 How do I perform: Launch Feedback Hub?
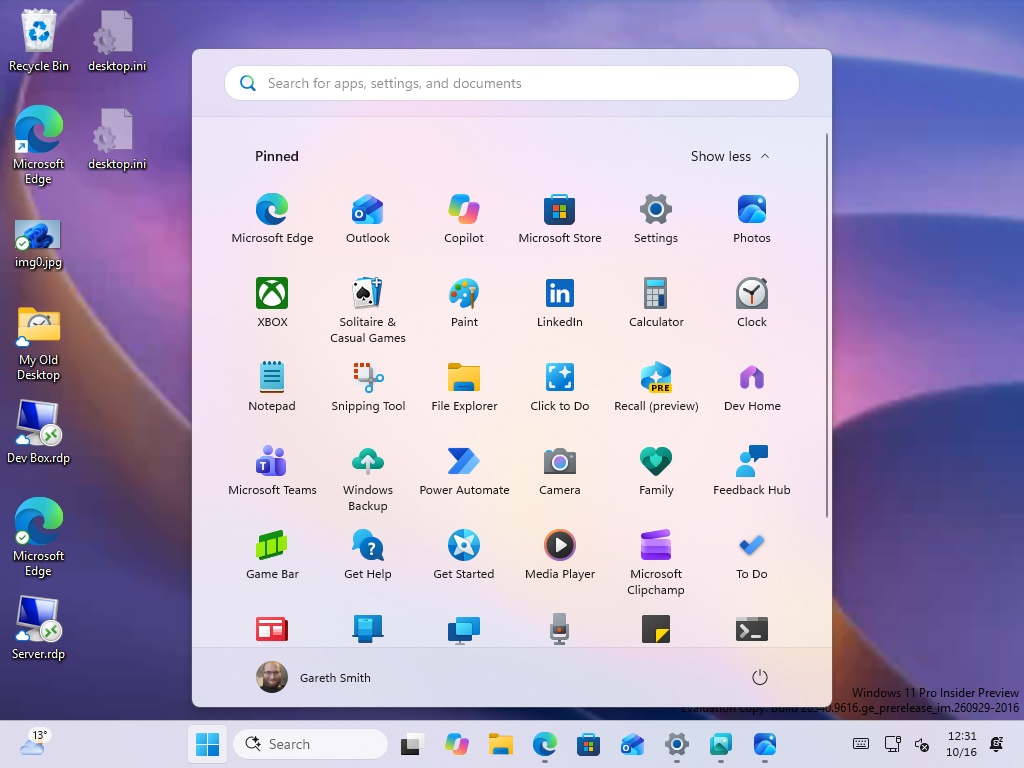point(752,470)
